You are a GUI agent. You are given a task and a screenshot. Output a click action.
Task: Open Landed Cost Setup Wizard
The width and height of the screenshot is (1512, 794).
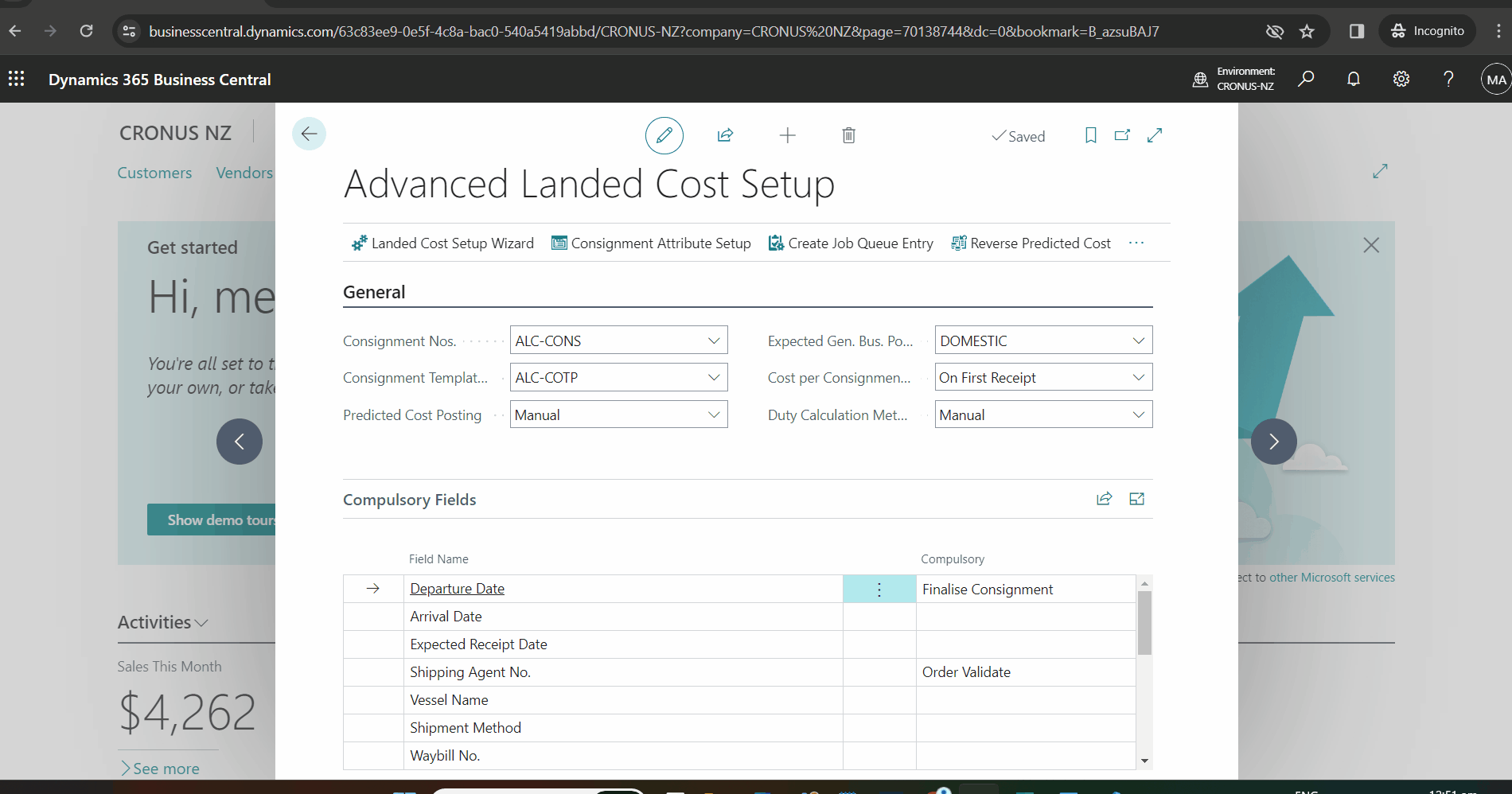442,243
